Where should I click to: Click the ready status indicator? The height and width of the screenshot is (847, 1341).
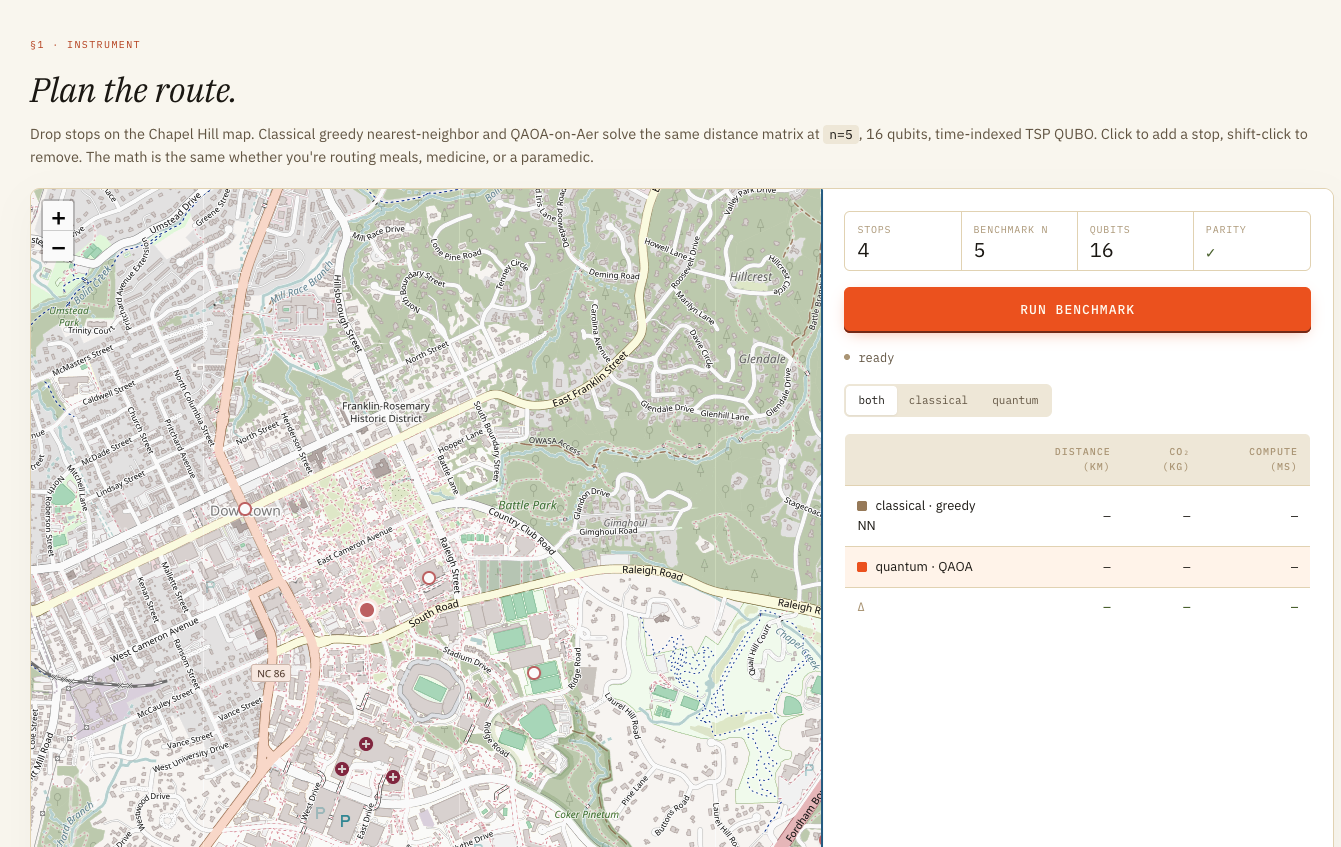pyautogui.click(x=869, y=357)
